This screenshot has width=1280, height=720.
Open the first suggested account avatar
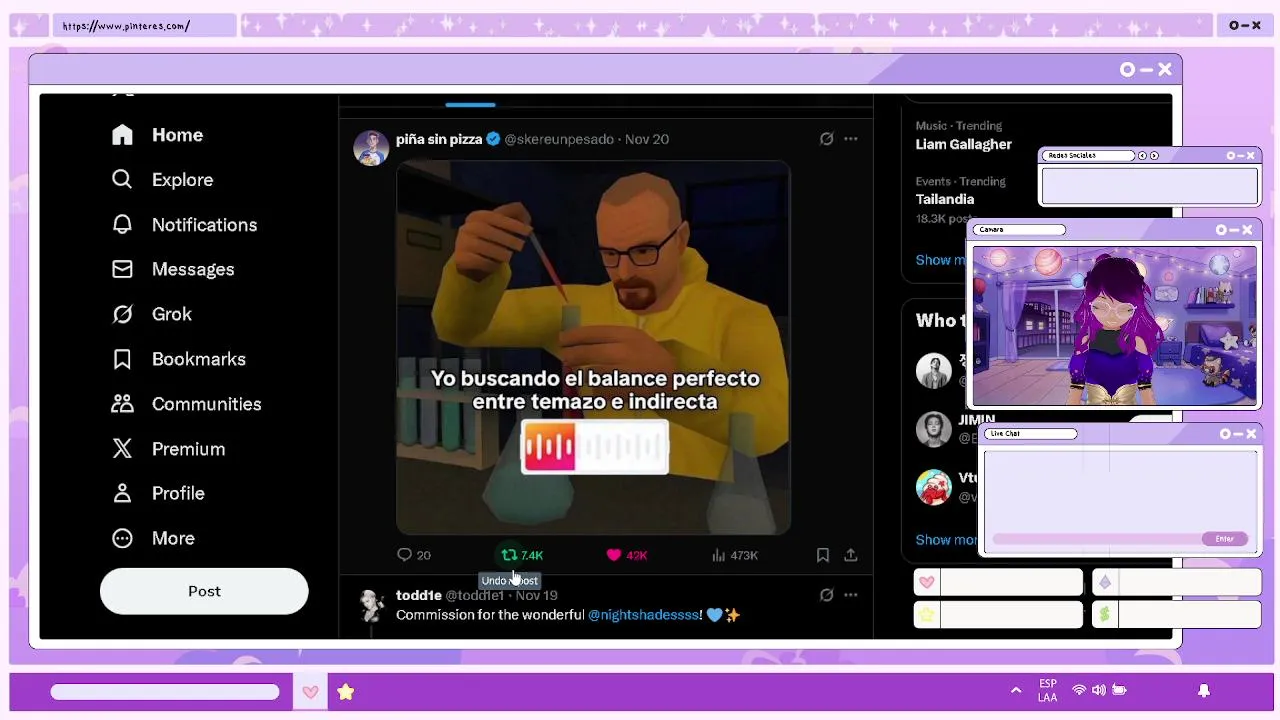point(934,371)
